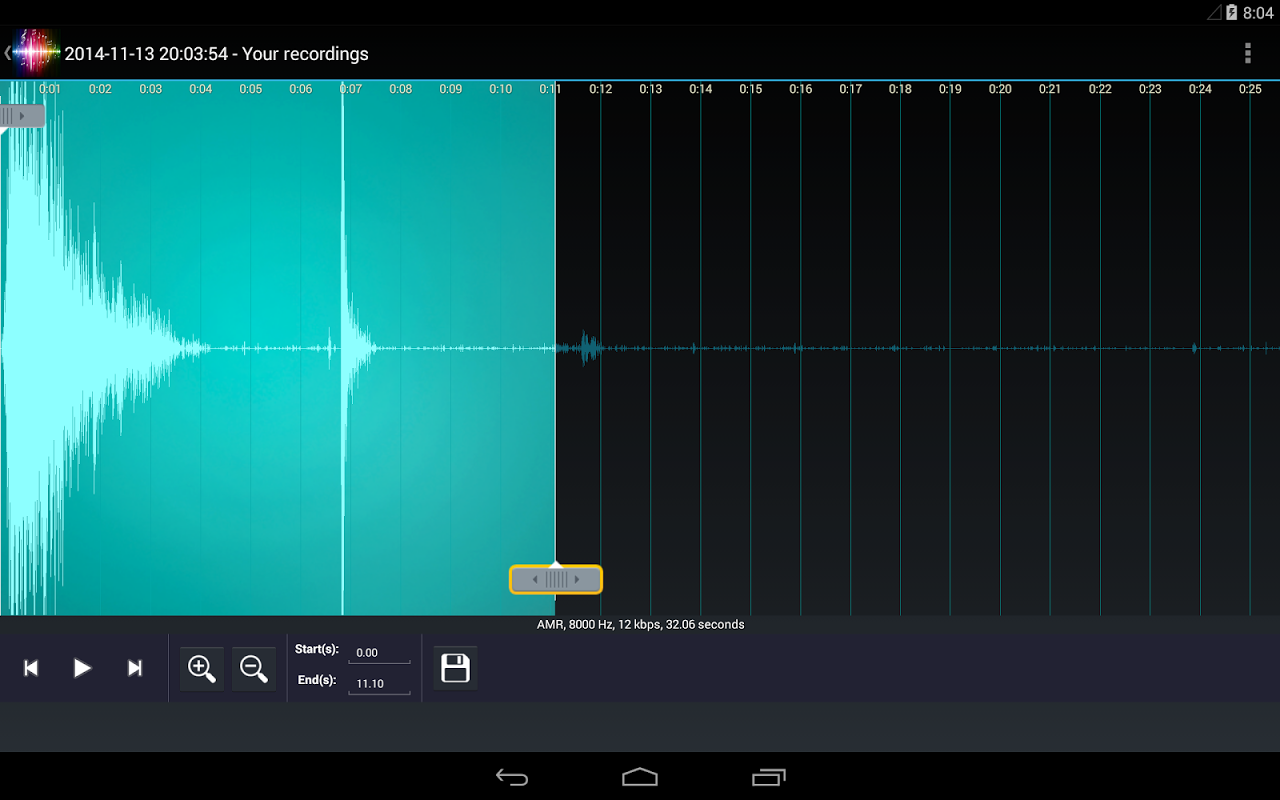Click the 0:12 timeline marker
The image size is (1280, 800).
600,89
